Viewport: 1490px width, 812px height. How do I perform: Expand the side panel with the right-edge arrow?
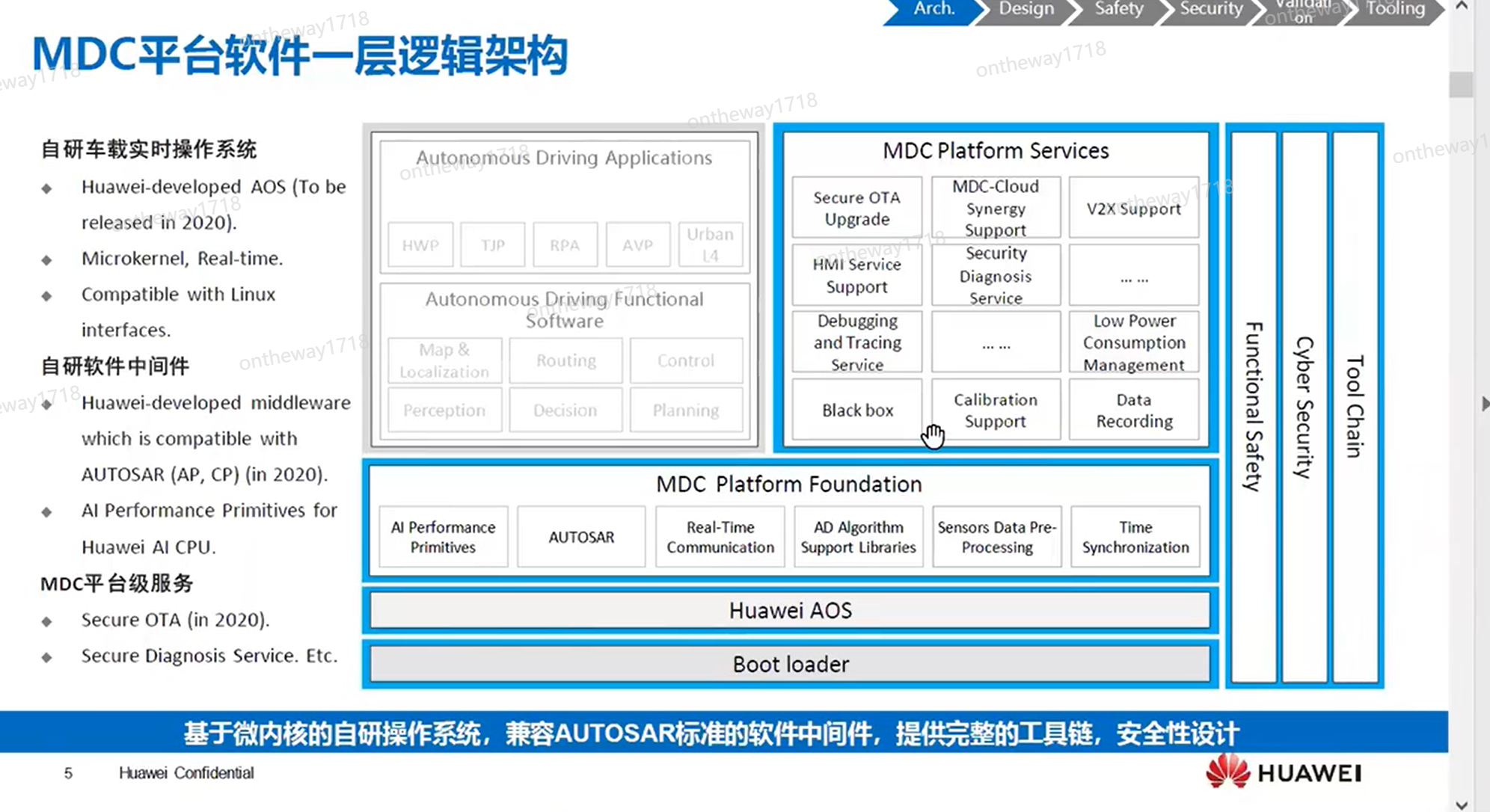1485,404
